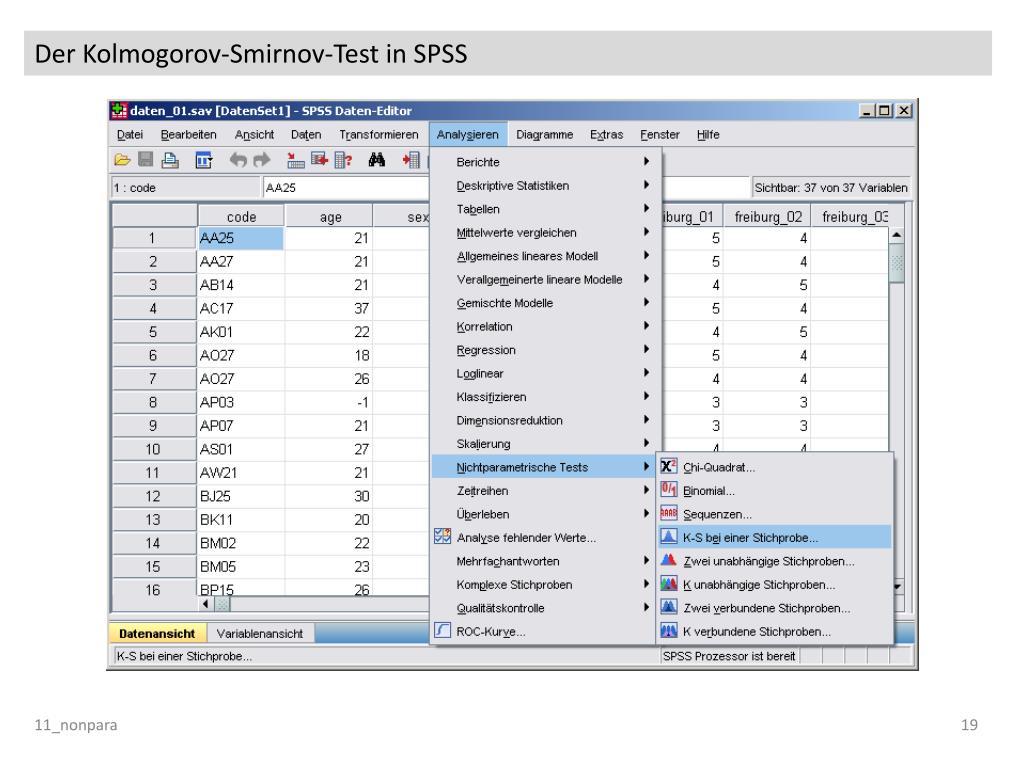Select the 'age' column header
The width and height of the screenshot is (1024, 768).
329,217
